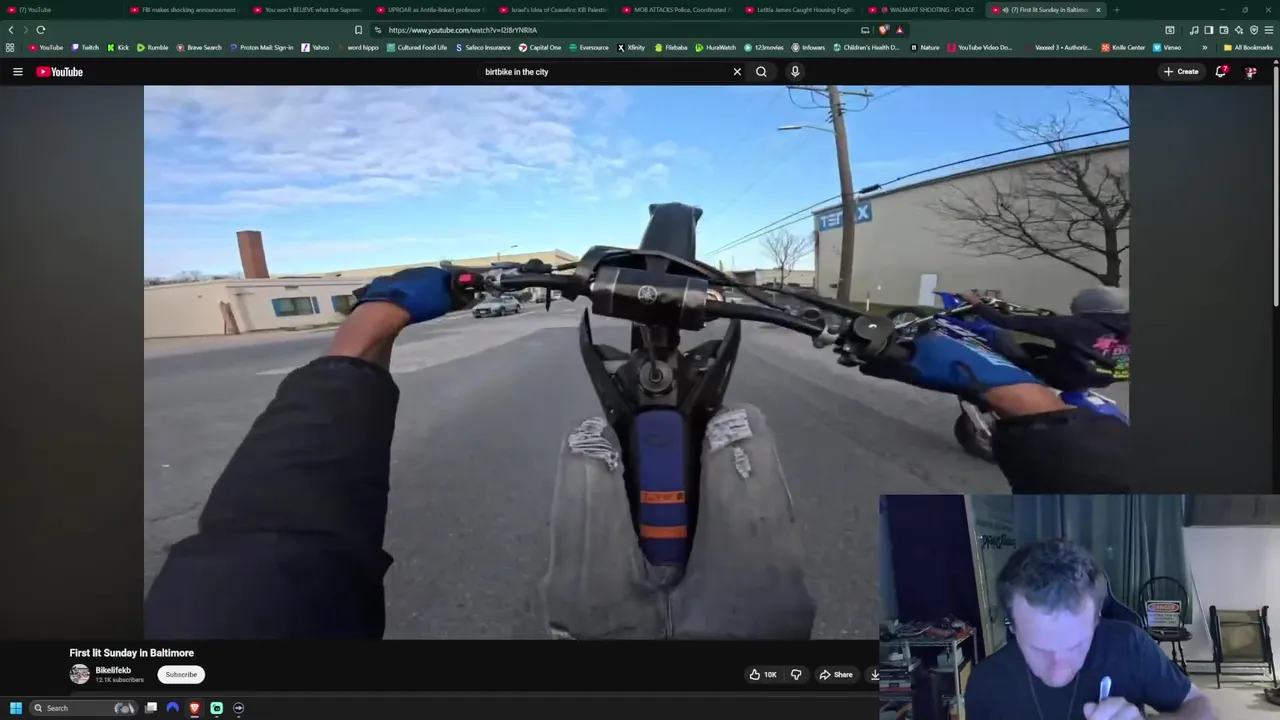Open the Brave Search bookmark
Viewport: 1280px width, 720px height.
(199, 47)
